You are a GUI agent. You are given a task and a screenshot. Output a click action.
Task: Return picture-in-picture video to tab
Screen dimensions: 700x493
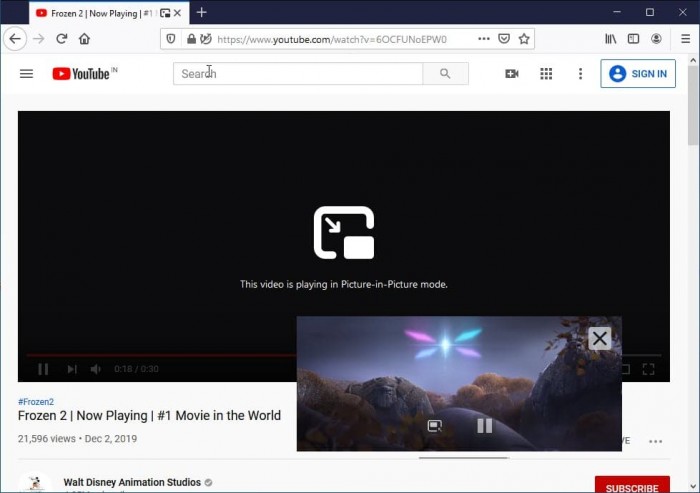pos(434,426)
